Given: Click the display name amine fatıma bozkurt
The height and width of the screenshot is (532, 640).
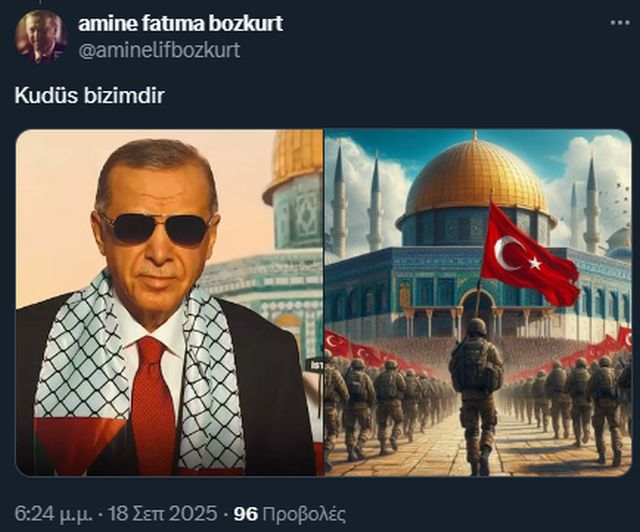Looking at the screenshot, I should 180,24.
